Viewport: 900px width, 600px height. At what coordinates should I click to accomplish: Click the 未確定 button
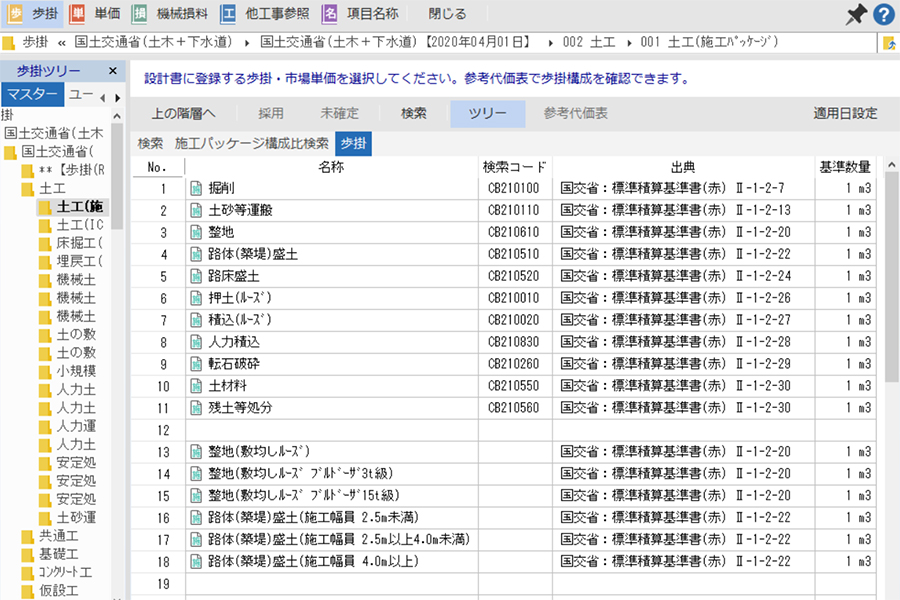(339, 114)
